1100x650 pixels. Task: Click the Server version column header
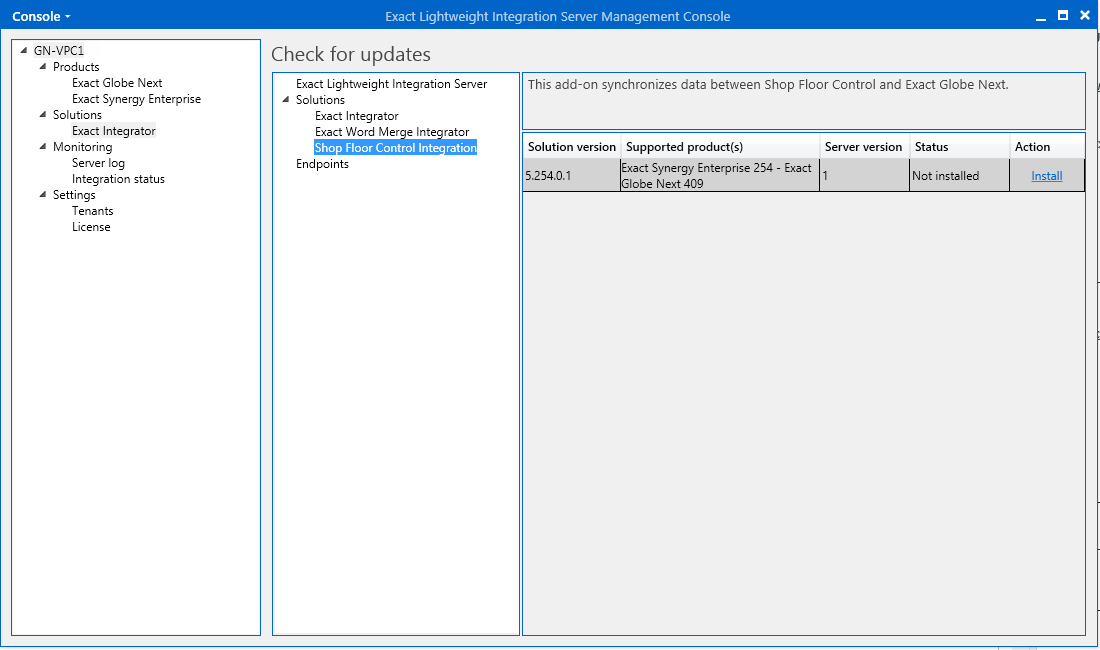click(x=865, y=147)
